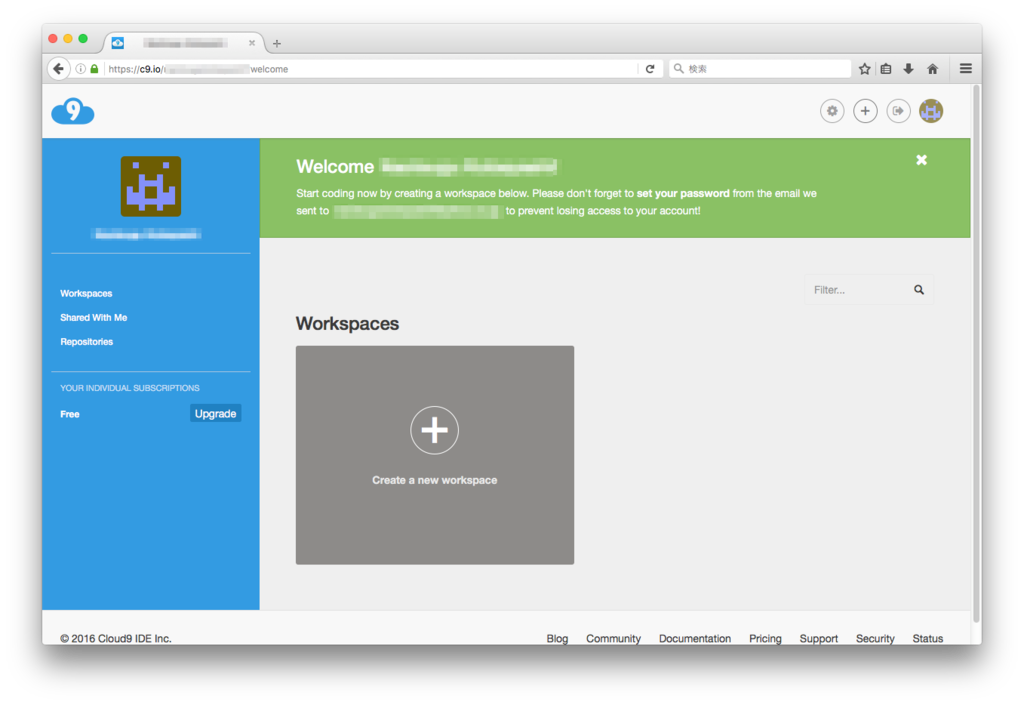Viewport: 1024px width, 705px height.
Task: Go to home page icon
Action: click(933, 69)
